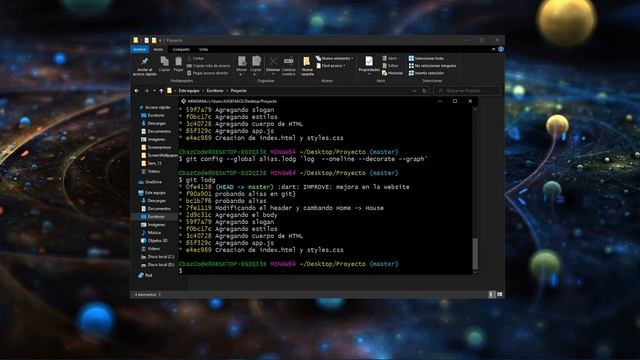This screenshot has width=640, height=360.
Task: Open the address bar history dropdown
Action: pyautogui.click(x=414, y=91)
